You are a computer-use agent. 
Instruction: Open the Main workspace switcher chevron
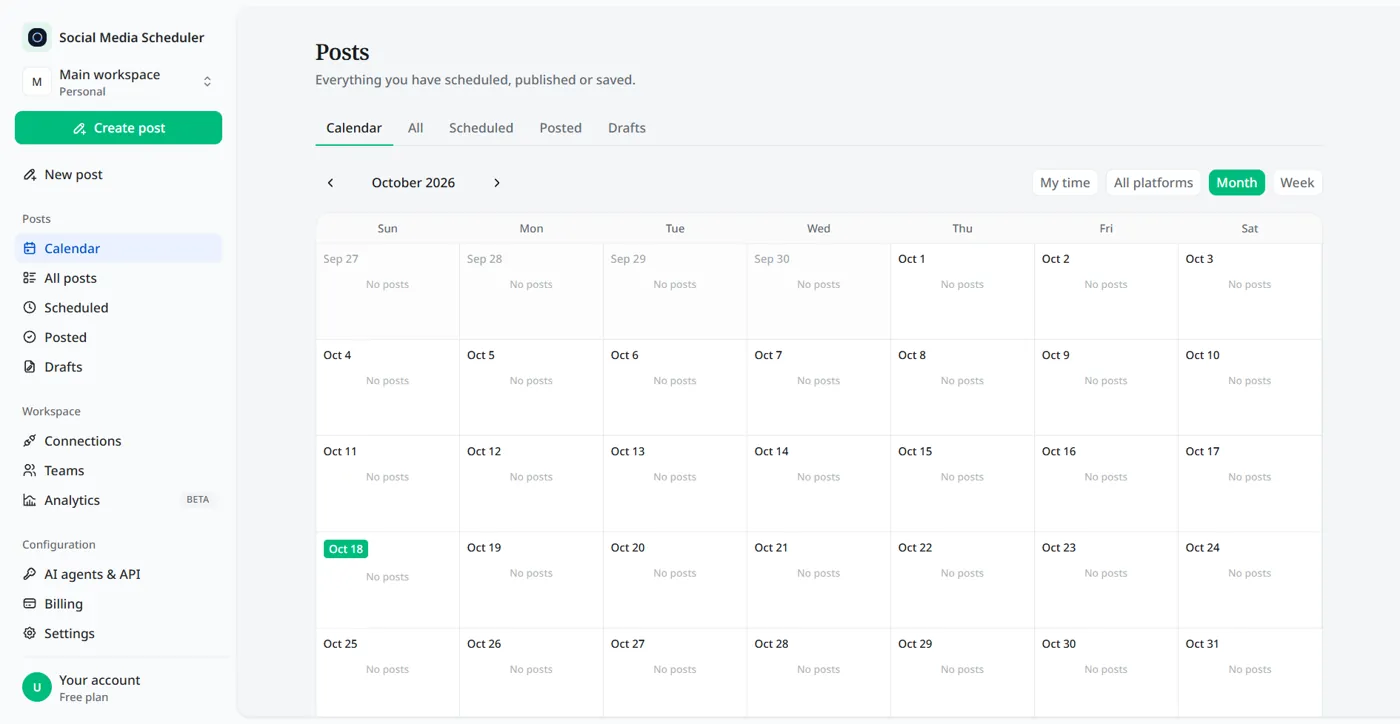pos(207,82)
